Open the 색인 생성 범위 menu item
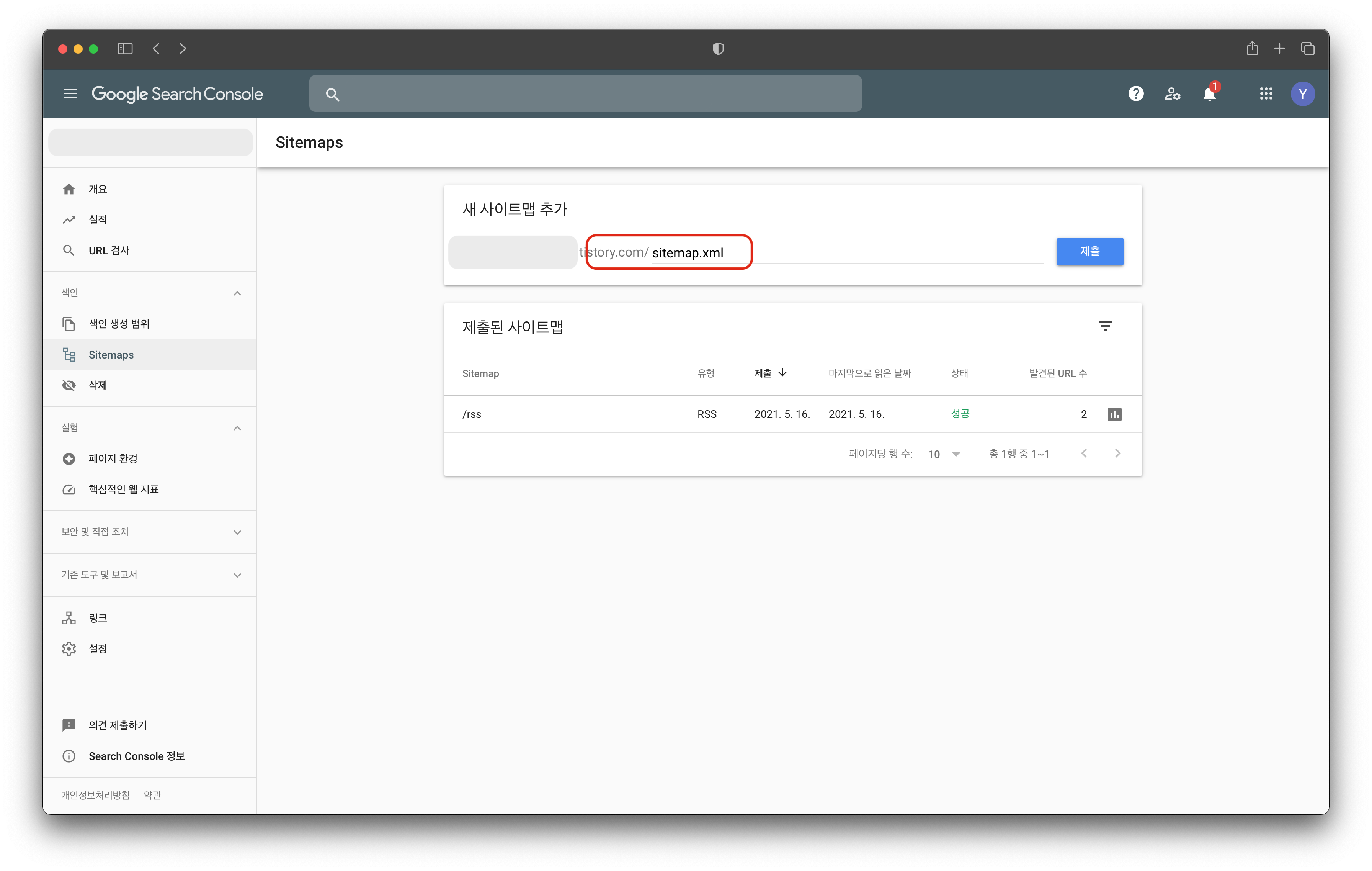The height and width of the screenshot is (871, 1372). [119, 324]
